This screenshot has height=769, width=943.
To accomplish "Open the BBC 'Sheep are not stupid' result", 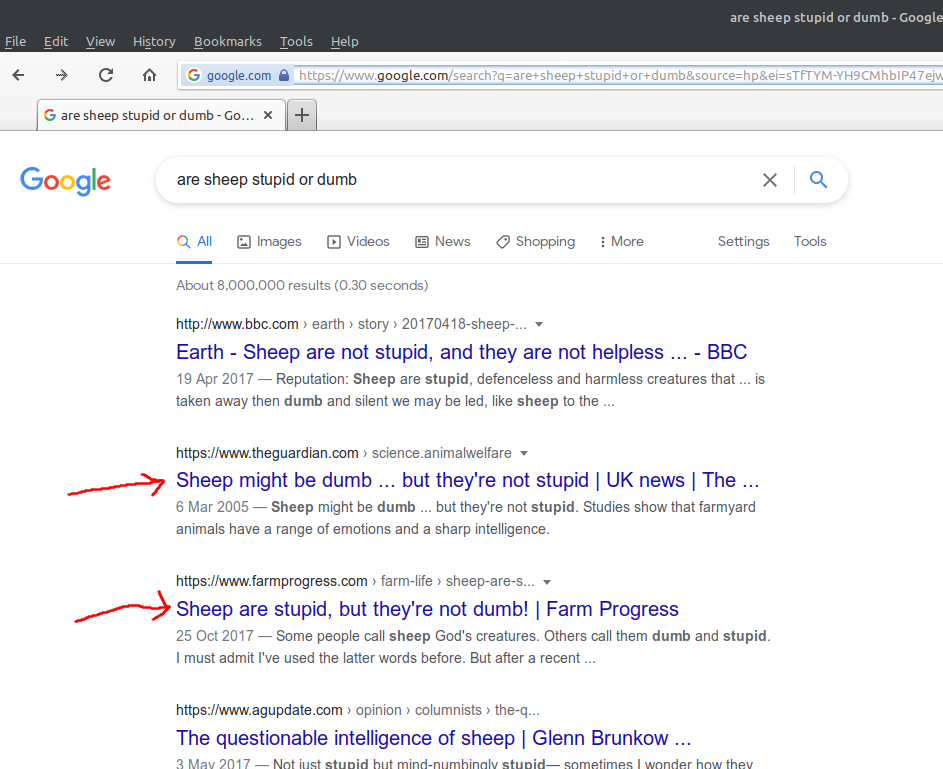I will pos(461,352).
